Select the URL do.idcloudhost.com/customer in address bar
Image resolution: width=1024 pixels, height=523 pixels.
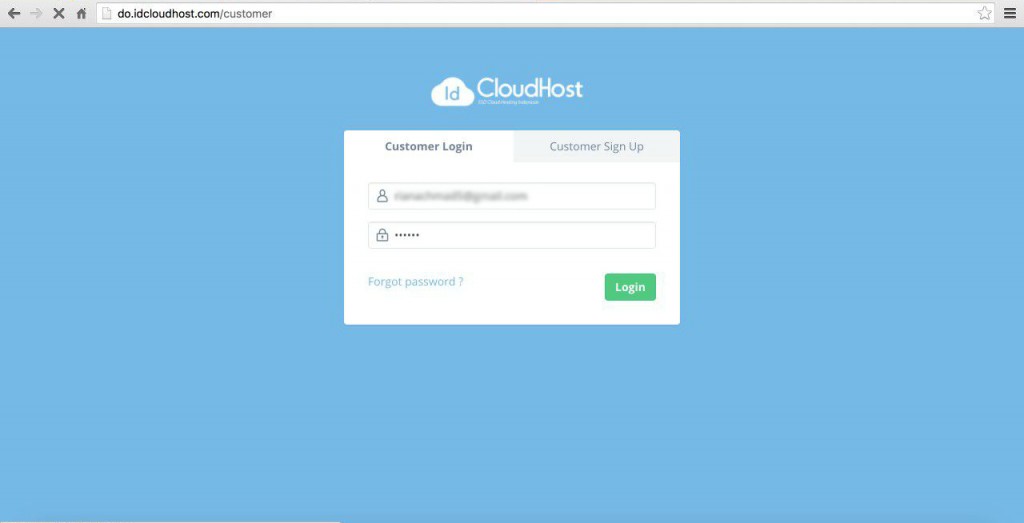click(195, 13)
